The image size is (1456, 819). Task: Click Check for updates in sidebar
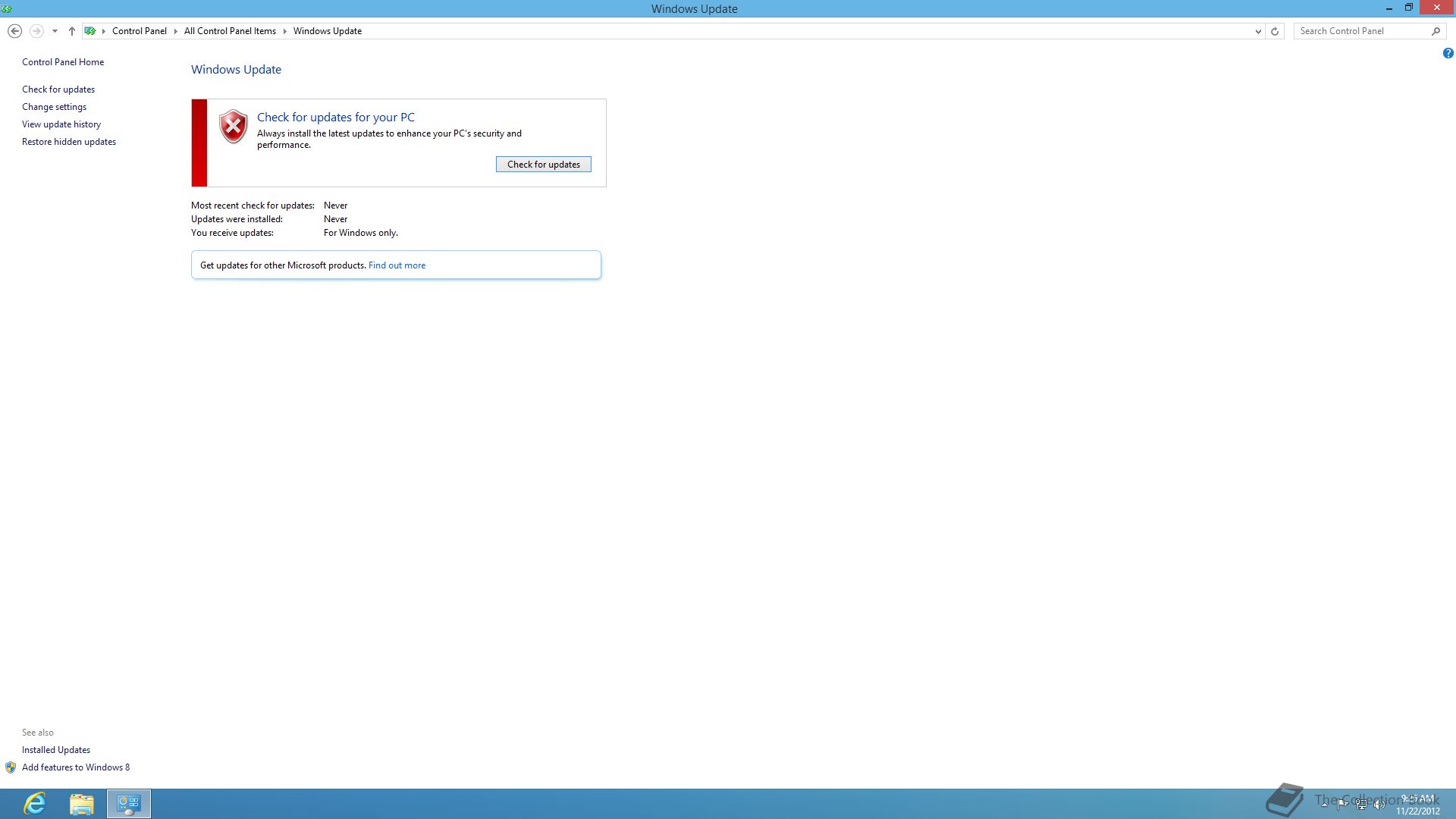pos(58,89)
